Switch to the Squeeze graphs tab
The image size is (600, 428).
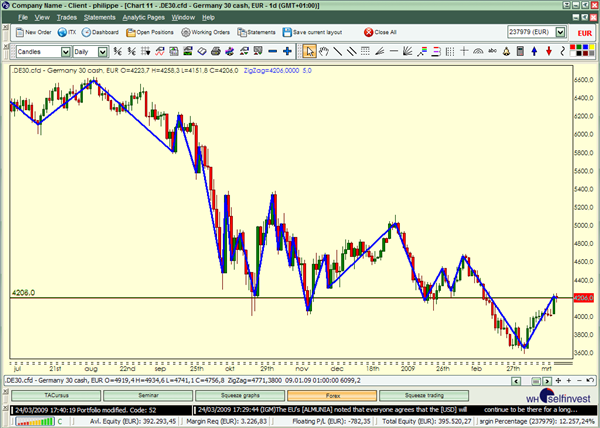(x=240, y=395)
